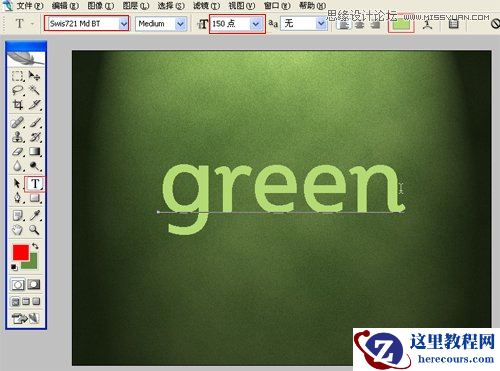The height and width of the screenshot is (371, 500).
Task: Select the History Brush tool
Action: tap(34, 137)
